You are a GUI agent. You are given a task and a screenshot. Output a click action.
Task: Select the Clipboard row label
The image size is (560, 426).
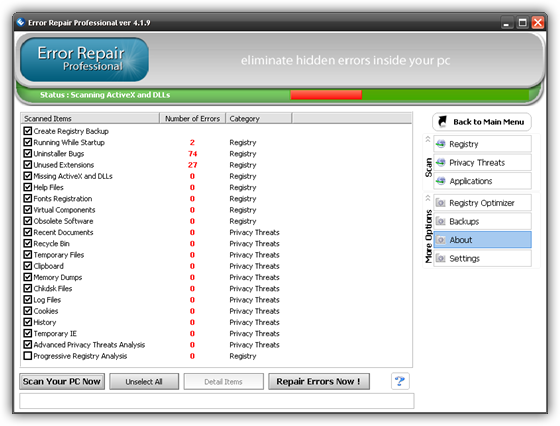click(x=49, y=266)
